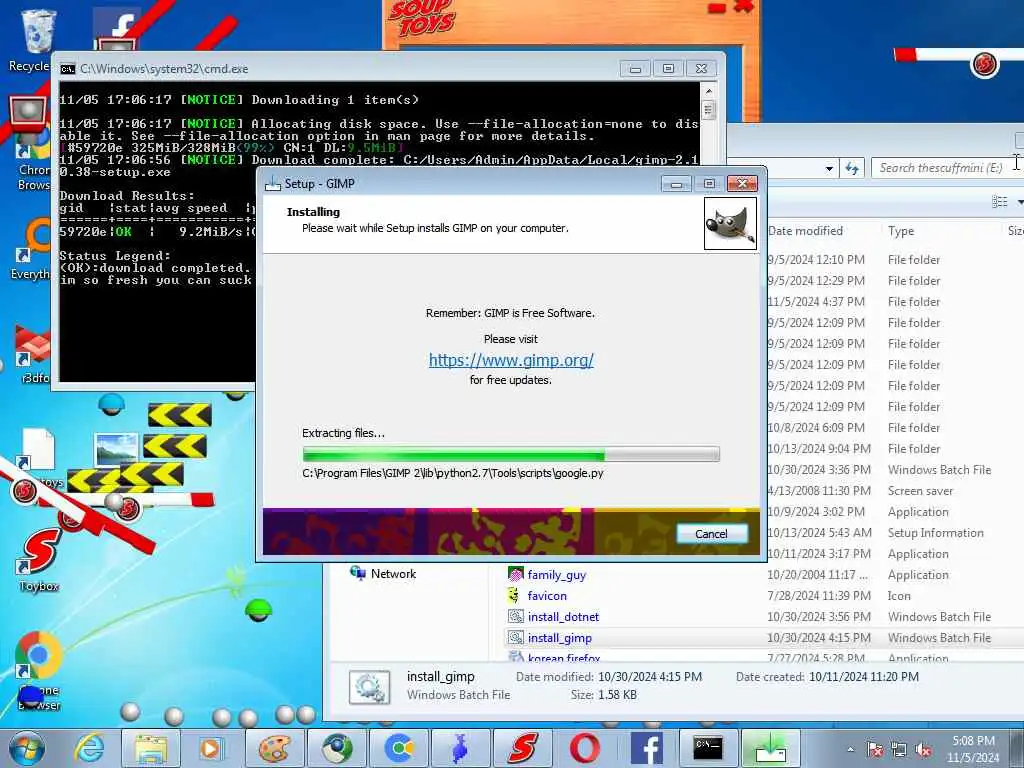Click the 10/30/2024 3:36 PM date cell
The image size is (1024, 768).
818,470
